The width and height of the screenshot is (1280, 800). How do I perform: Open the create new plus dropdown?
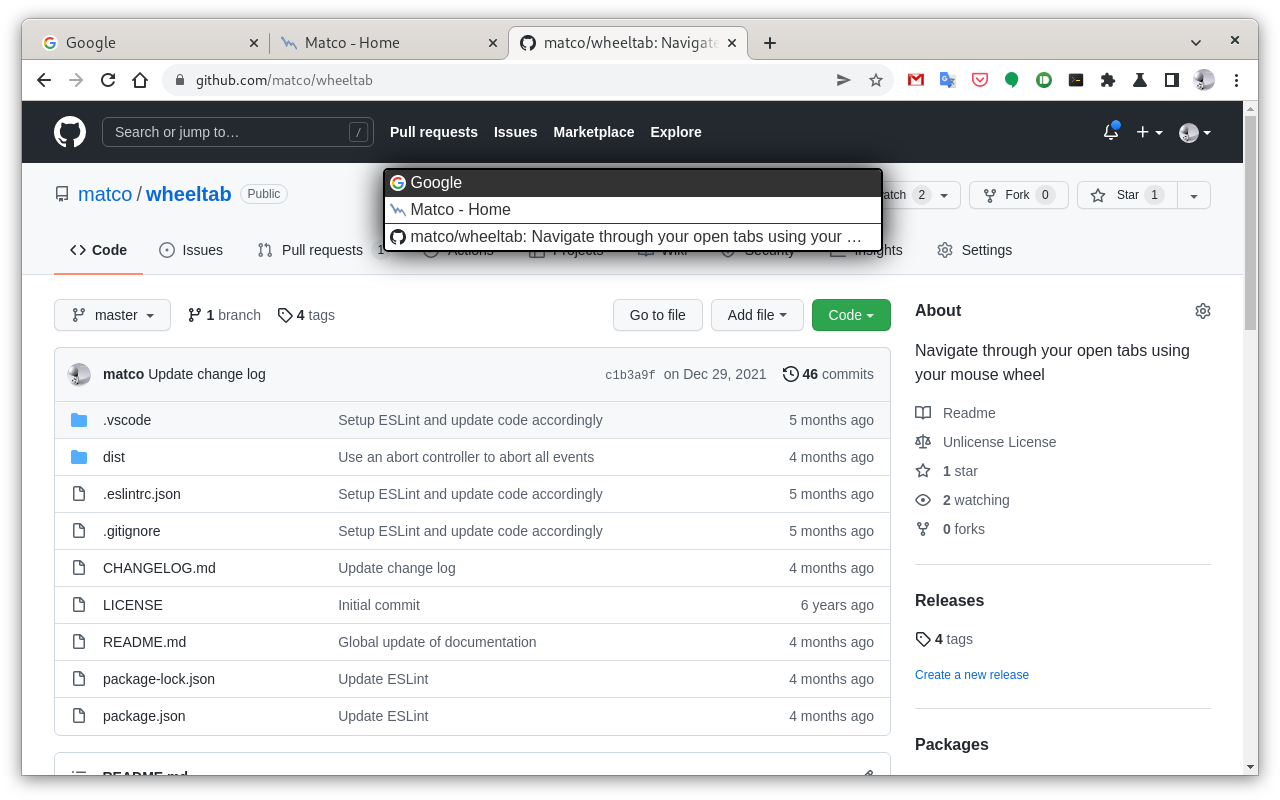point(1149,132)
